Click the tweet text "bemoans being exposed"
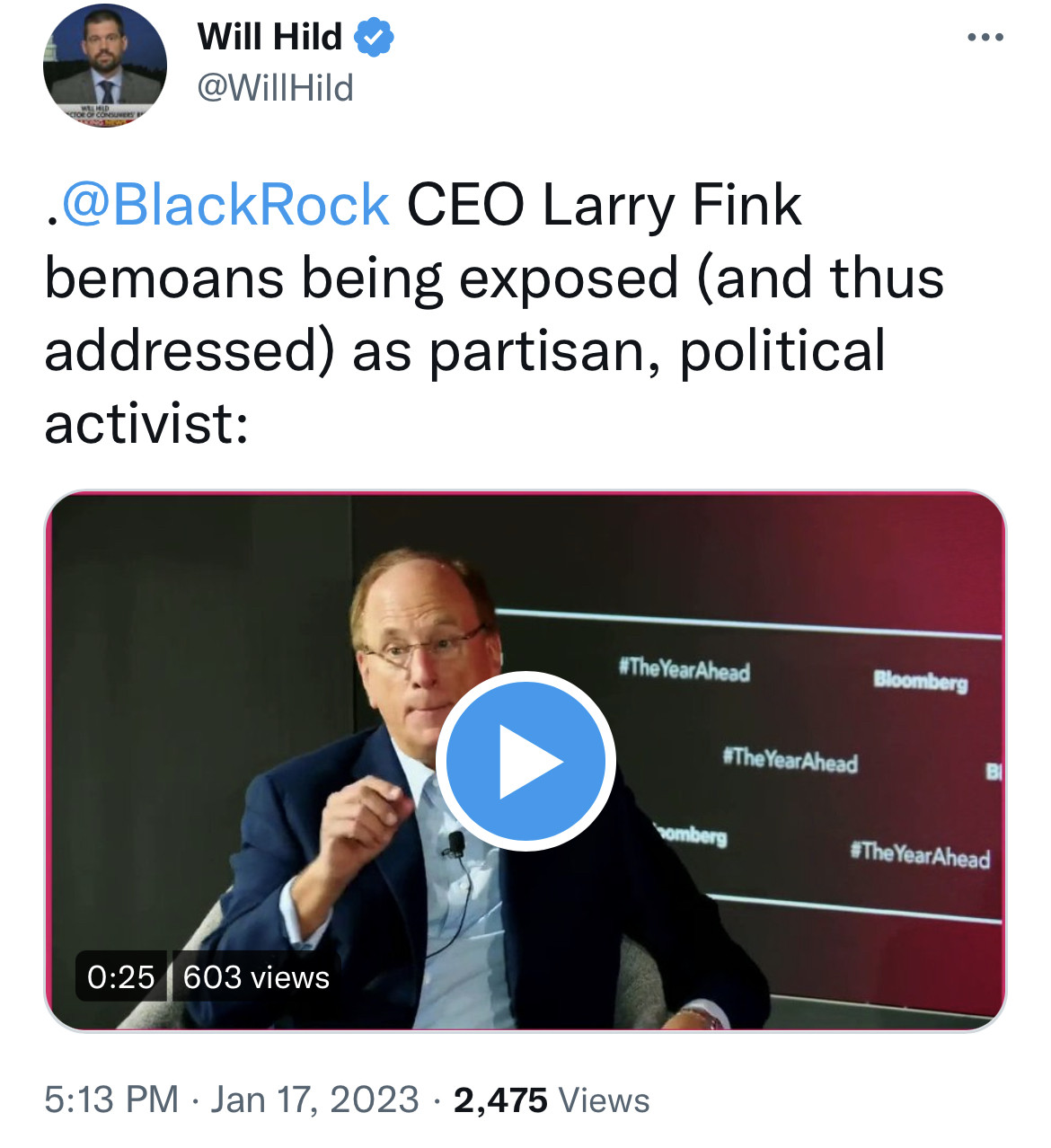Viewport: 1051px width, 1148px height. click(x=359, y=278)
